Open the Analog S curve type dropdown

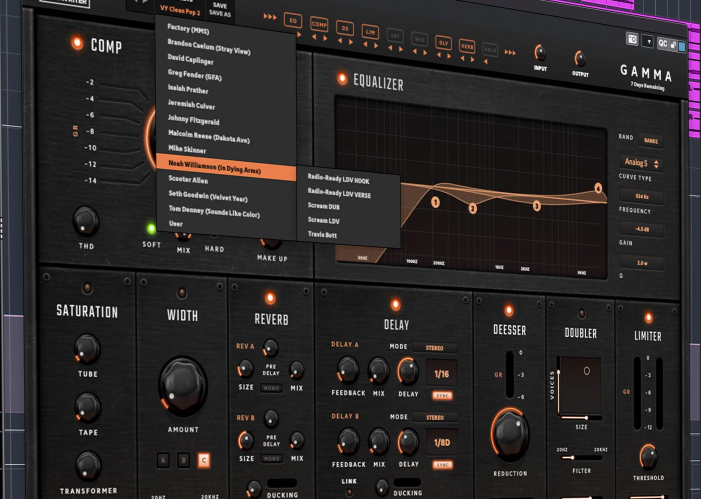[641, 163]
